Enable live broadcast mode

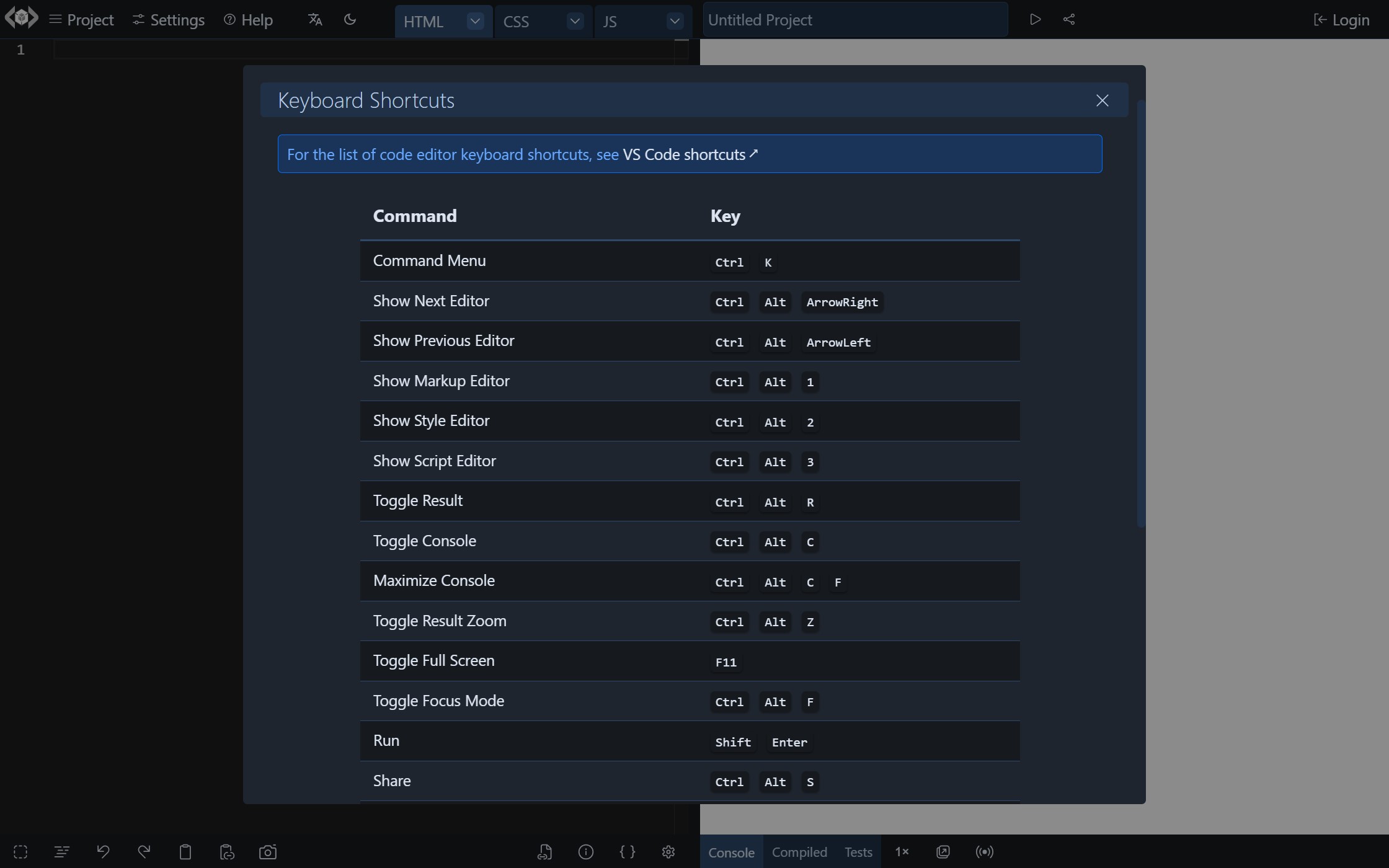coord(984,852)
